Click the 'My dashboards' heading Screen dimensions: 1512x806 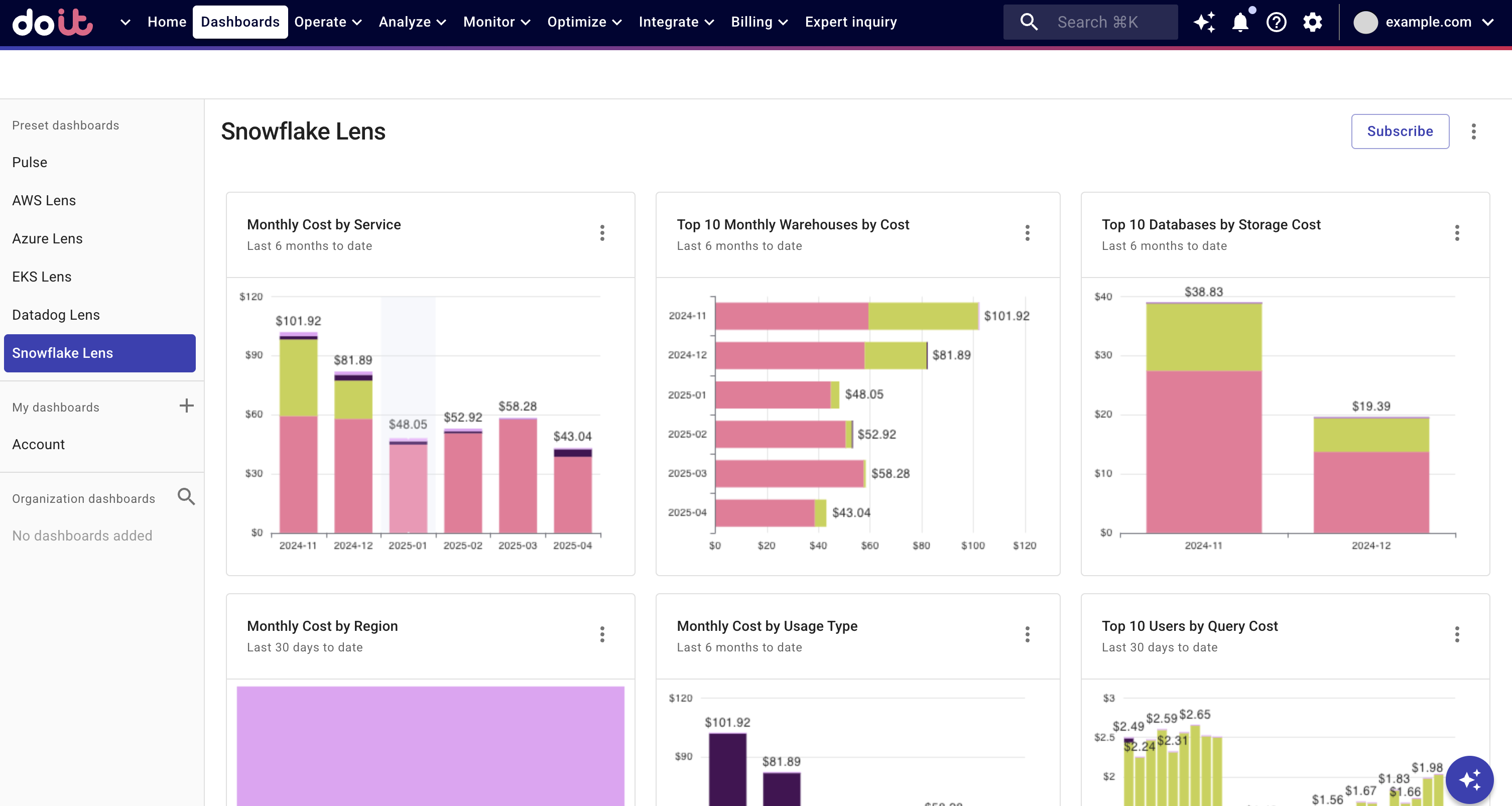click(x=56, y=407)
